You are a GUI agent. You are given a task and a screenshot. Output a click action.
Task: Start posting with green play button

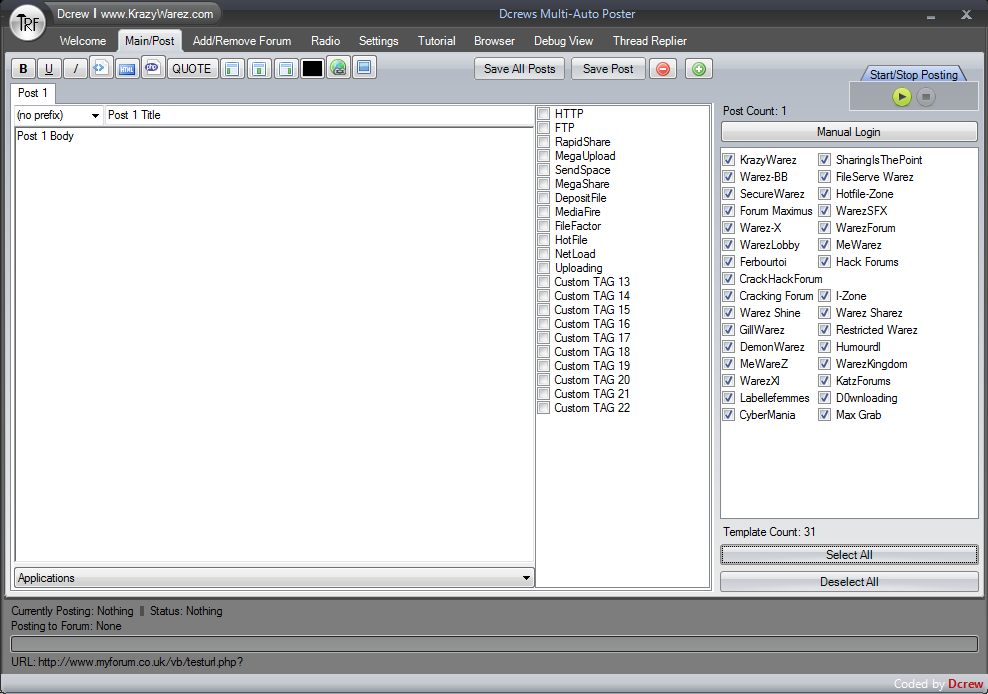902,97
